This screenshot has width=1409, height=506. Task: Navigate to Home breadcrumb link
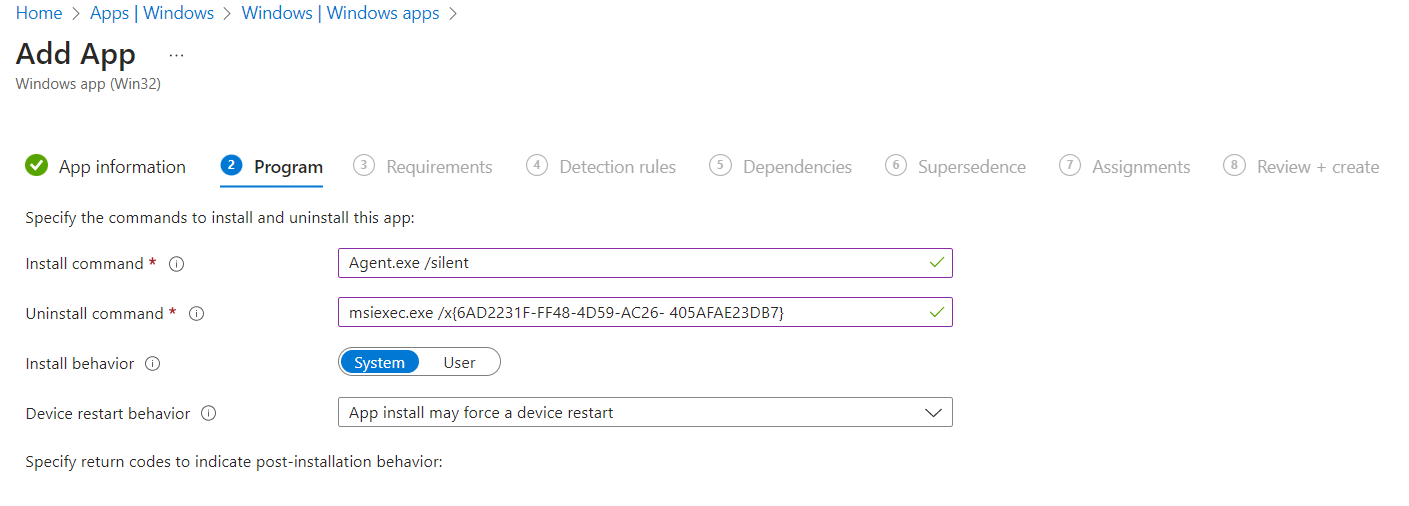pos(39,13)
